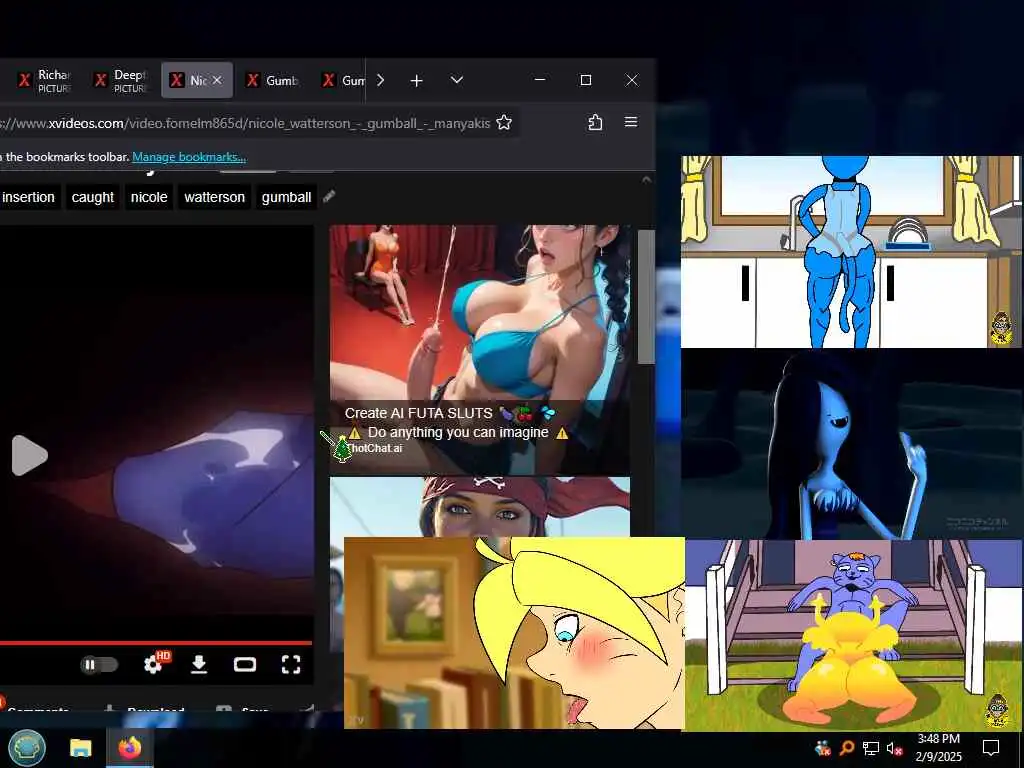Open video quality settings gear (HD)
Viewport: 1024px width, 768px height.
pos(155,663)
